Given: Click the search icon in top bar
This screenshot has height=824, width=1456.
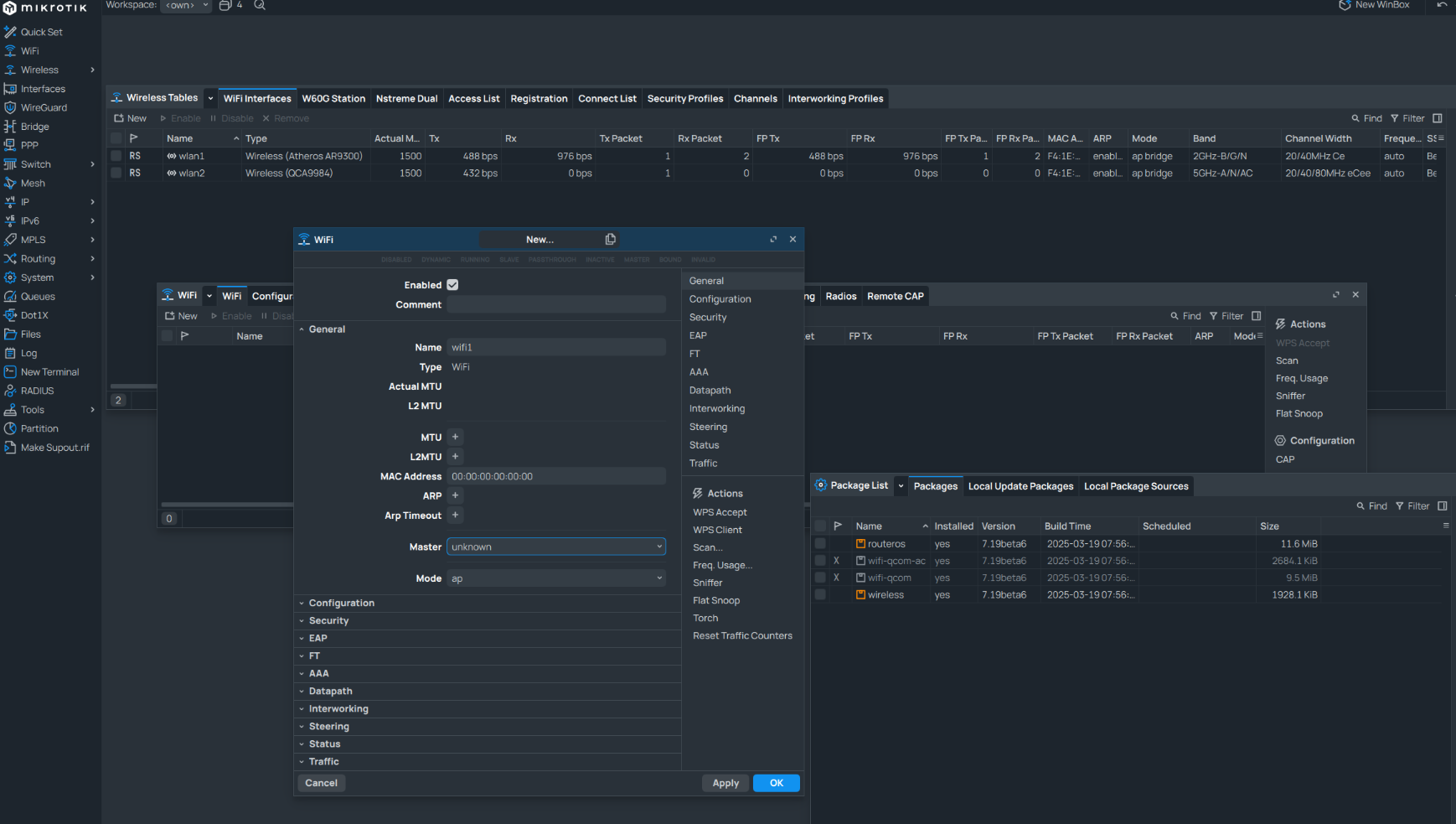Looking at the screenshot, I should pyautogui.click(x=260, y=5).
